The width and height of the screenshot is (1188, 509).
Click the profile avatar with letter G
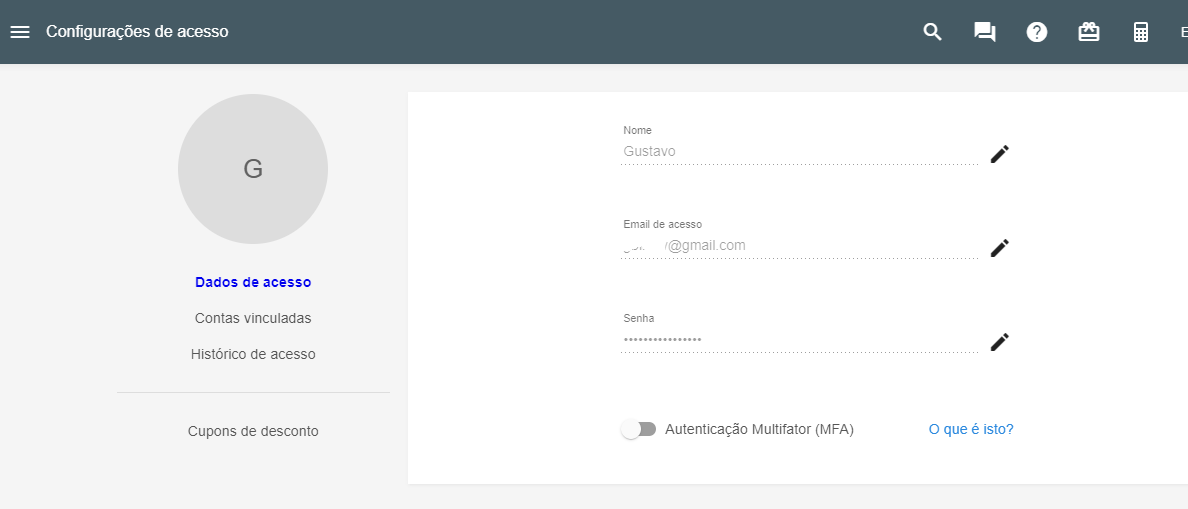point(253,169)
